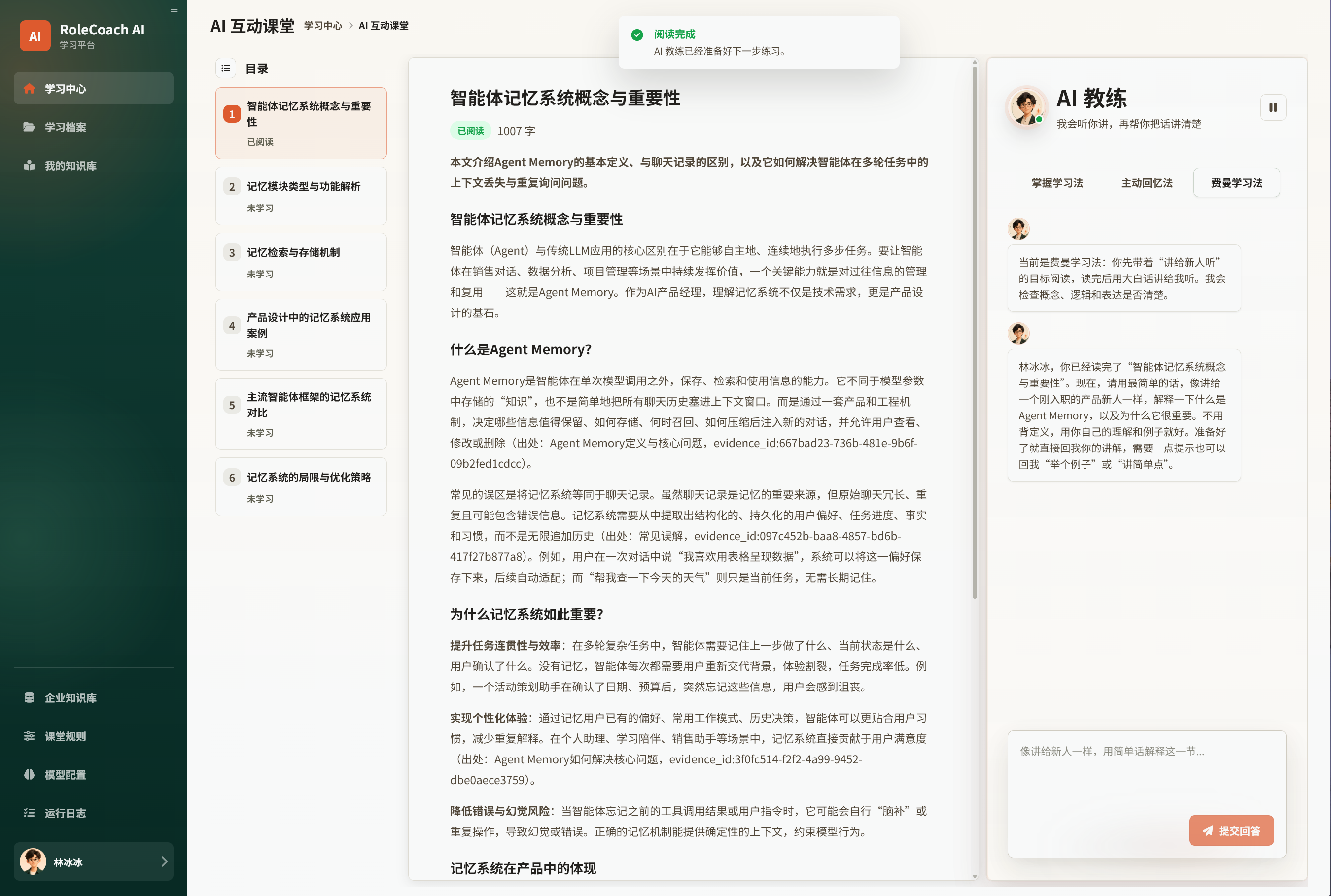Viewport: 1331px width, 896px height.
Task: Click the AI 教练 avatar picture
Action: (x=1026, y=107)
